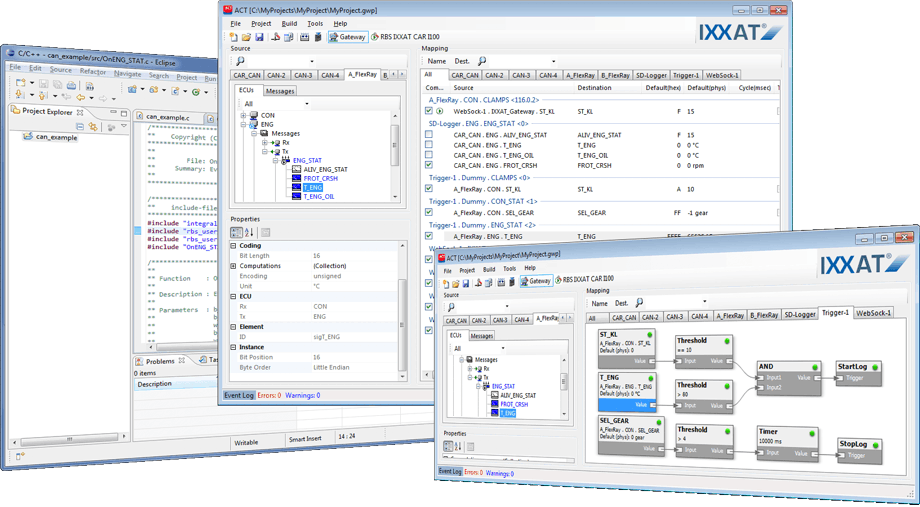The height and width of the screenshot is (507, 920).
Task: Click the StartLog block in trigger diagram
Action: 858,373
